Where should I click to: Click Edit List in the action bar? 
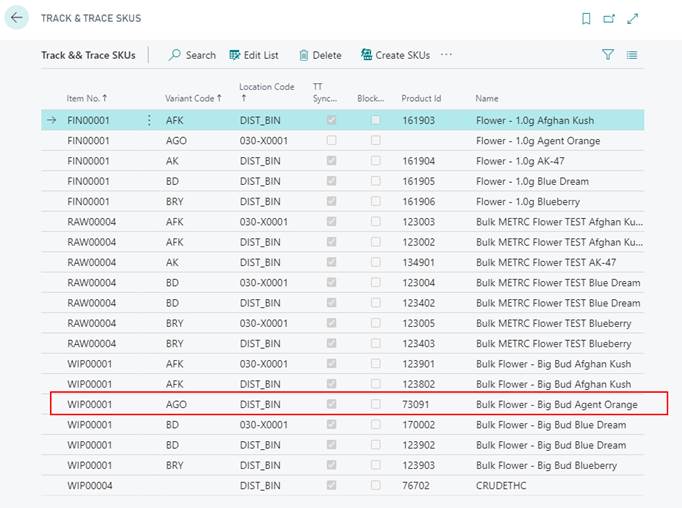[254, 55]
